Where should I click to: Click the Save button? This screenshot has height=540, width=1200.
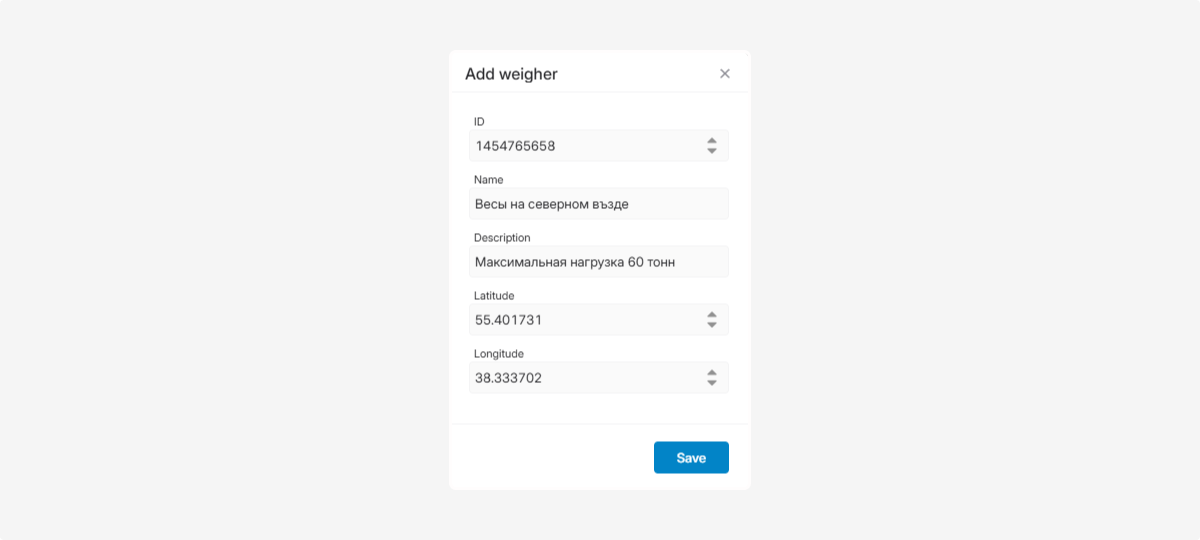691,457
